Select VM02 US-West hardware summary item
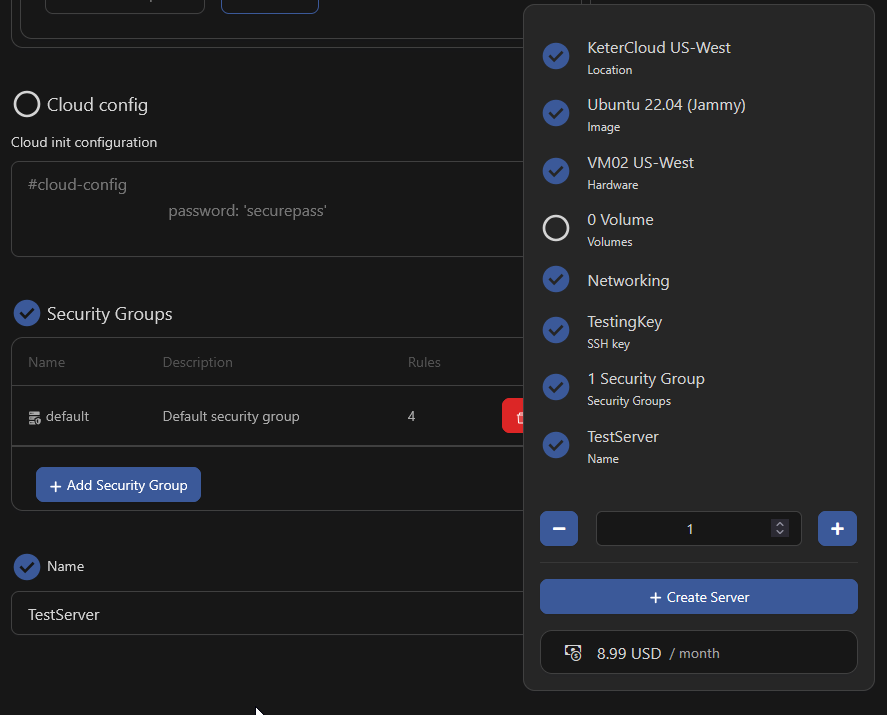887x715 pixels. (x=640, y=171)
